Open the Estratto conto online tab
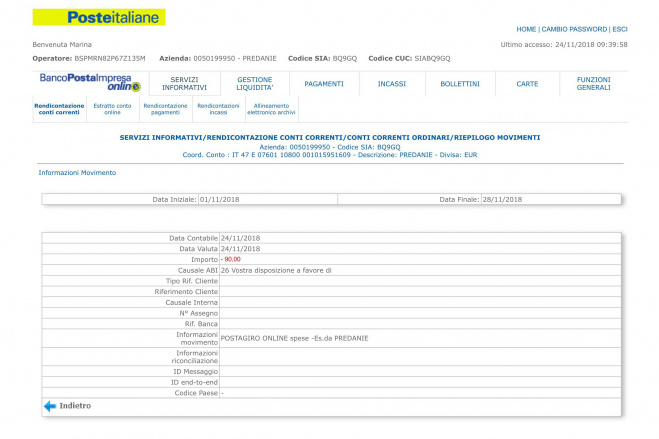This screenshot has width=659, height=439. pos(111,109)
